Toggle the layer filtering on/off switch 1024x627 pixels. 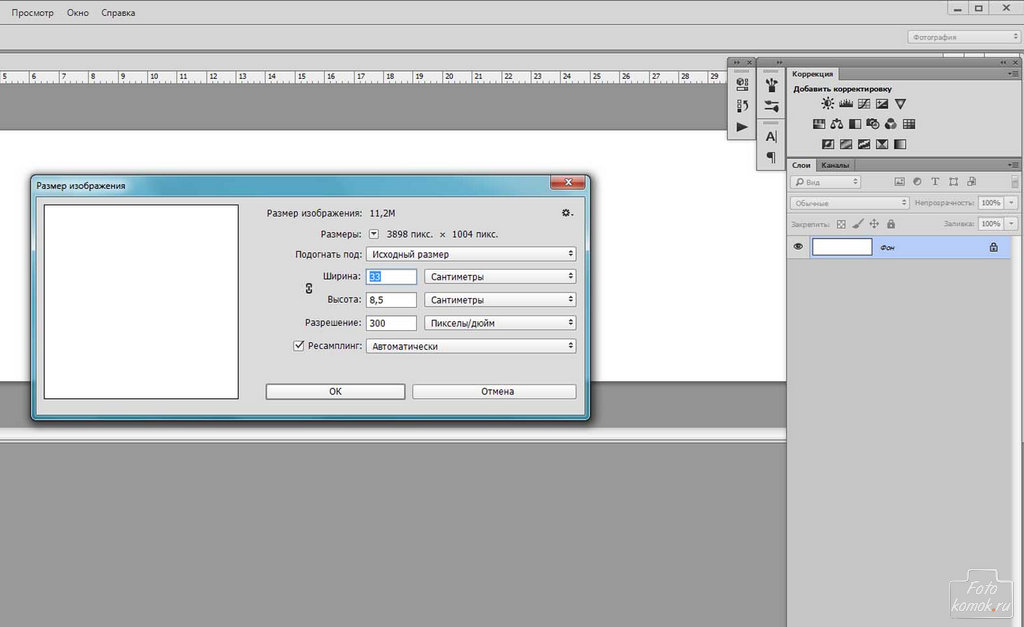tap(1014, 182)
